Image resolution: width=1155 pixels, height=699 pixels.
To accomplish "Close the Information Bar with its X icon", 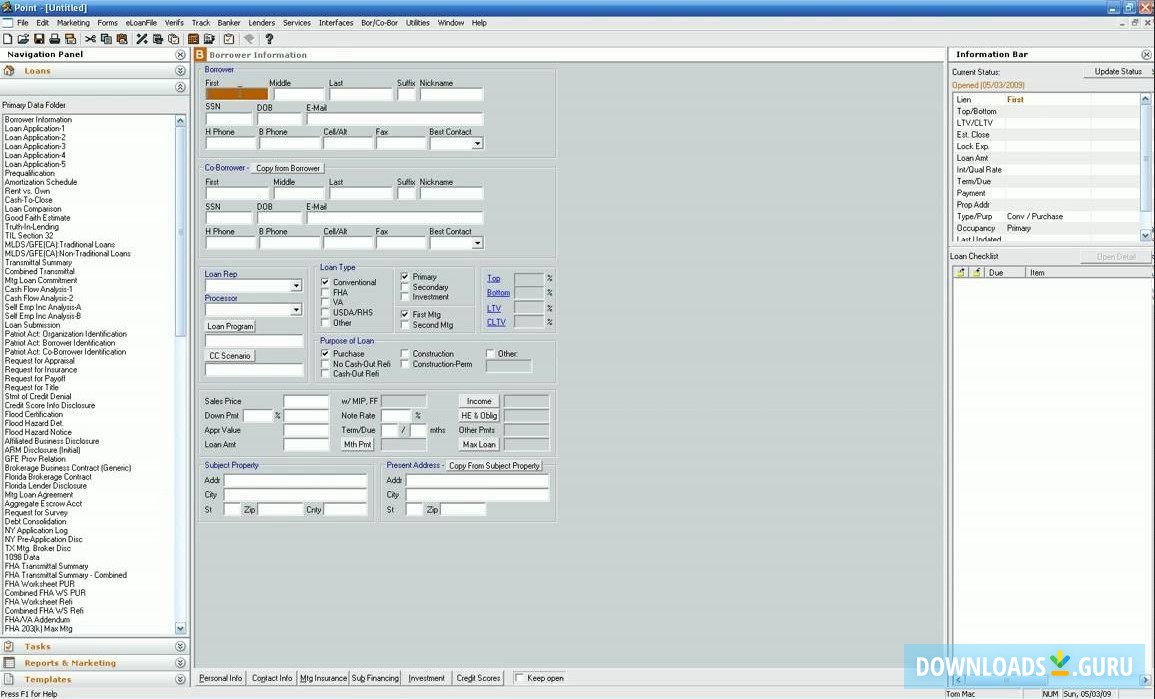I will (1146, 55).
